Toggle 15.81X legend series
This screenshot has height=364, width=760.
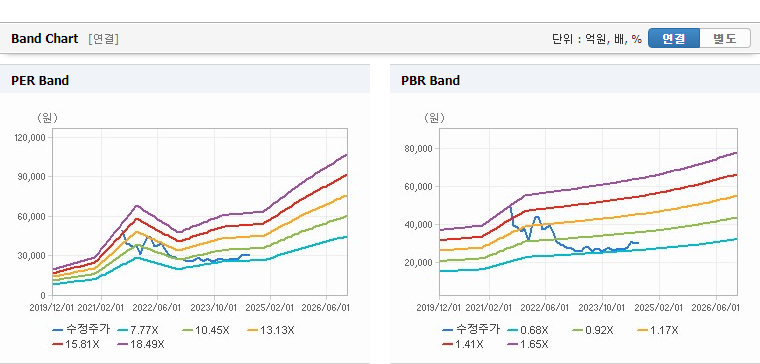[76, 345]
